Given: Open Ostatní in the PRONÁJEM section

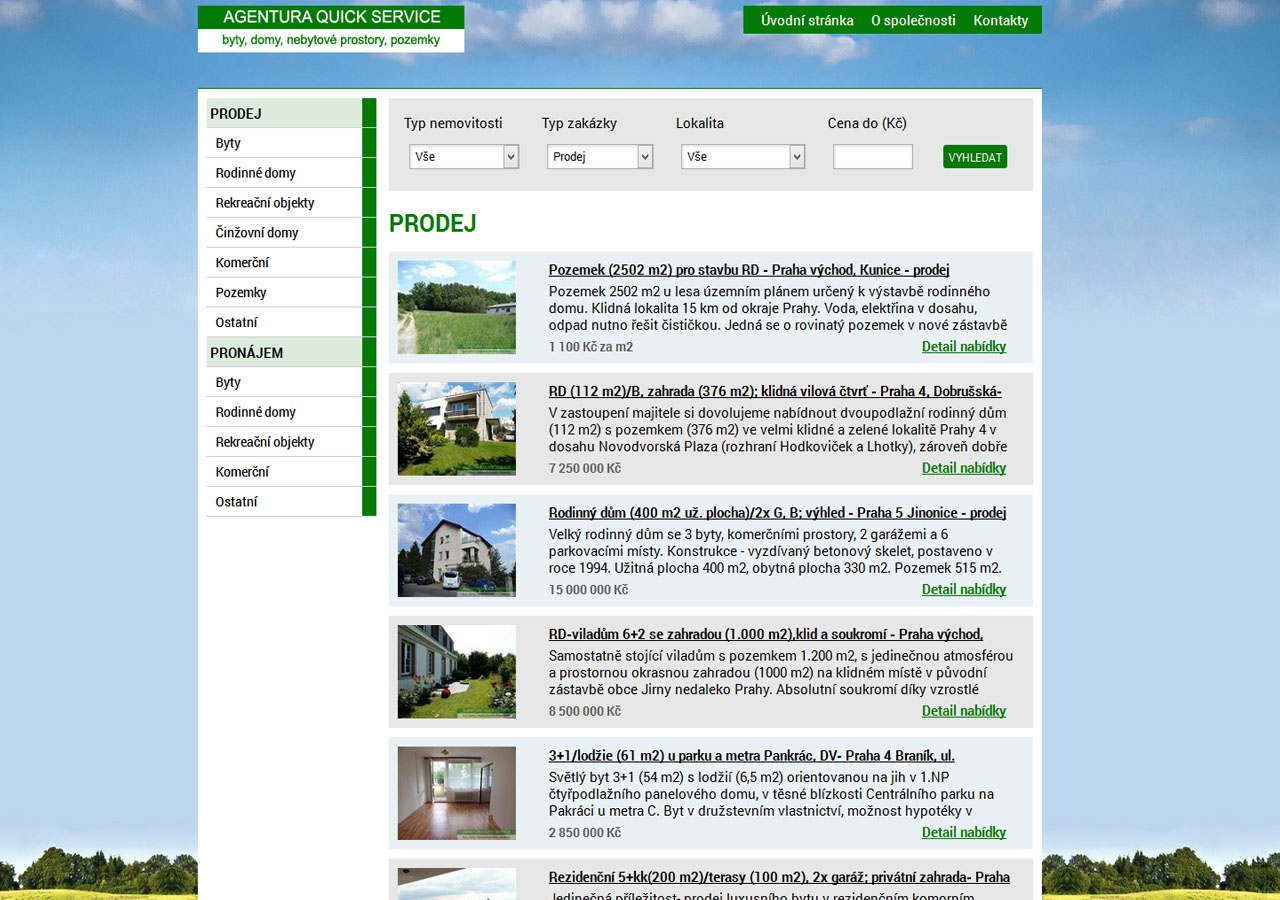Looking at the screenshot, I should tap(291, 502).
